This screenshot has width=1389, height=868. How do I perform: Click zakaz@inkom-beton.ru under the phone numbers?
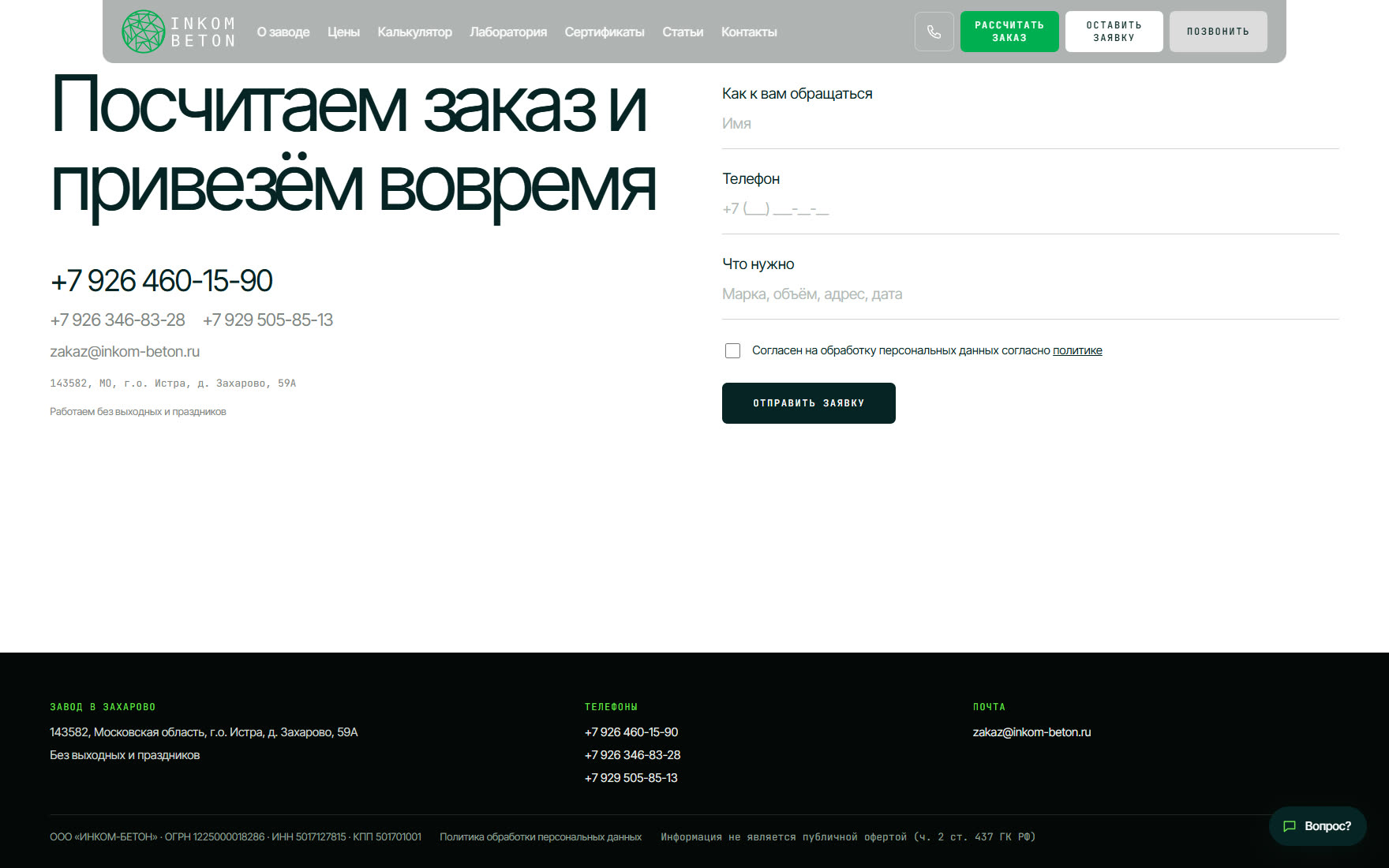(x=125, y=352)
